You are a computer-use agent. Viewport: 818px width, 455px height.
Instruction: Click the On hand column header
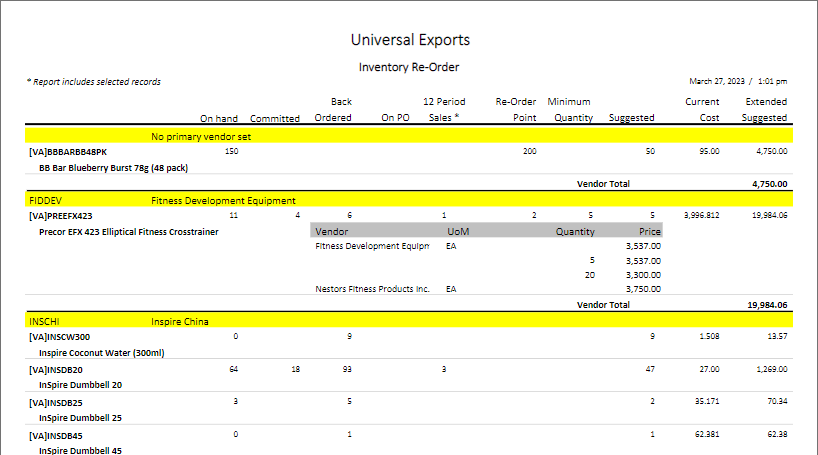(219, 118)
